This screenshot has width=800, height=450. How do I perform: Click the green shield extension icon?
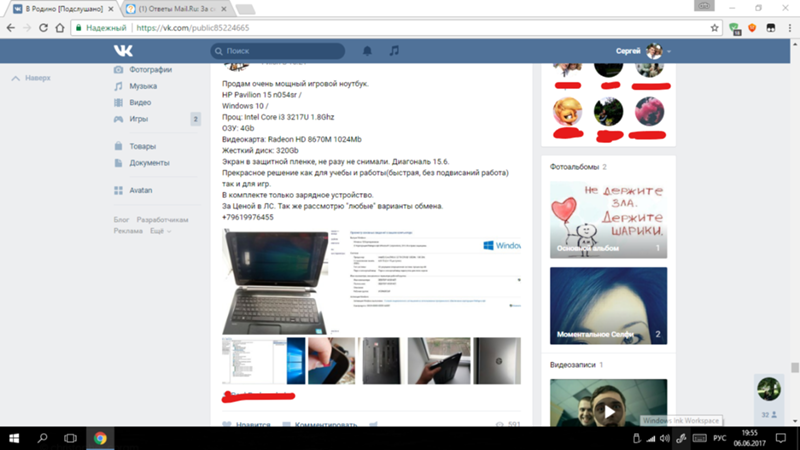(x=735, y=29)
